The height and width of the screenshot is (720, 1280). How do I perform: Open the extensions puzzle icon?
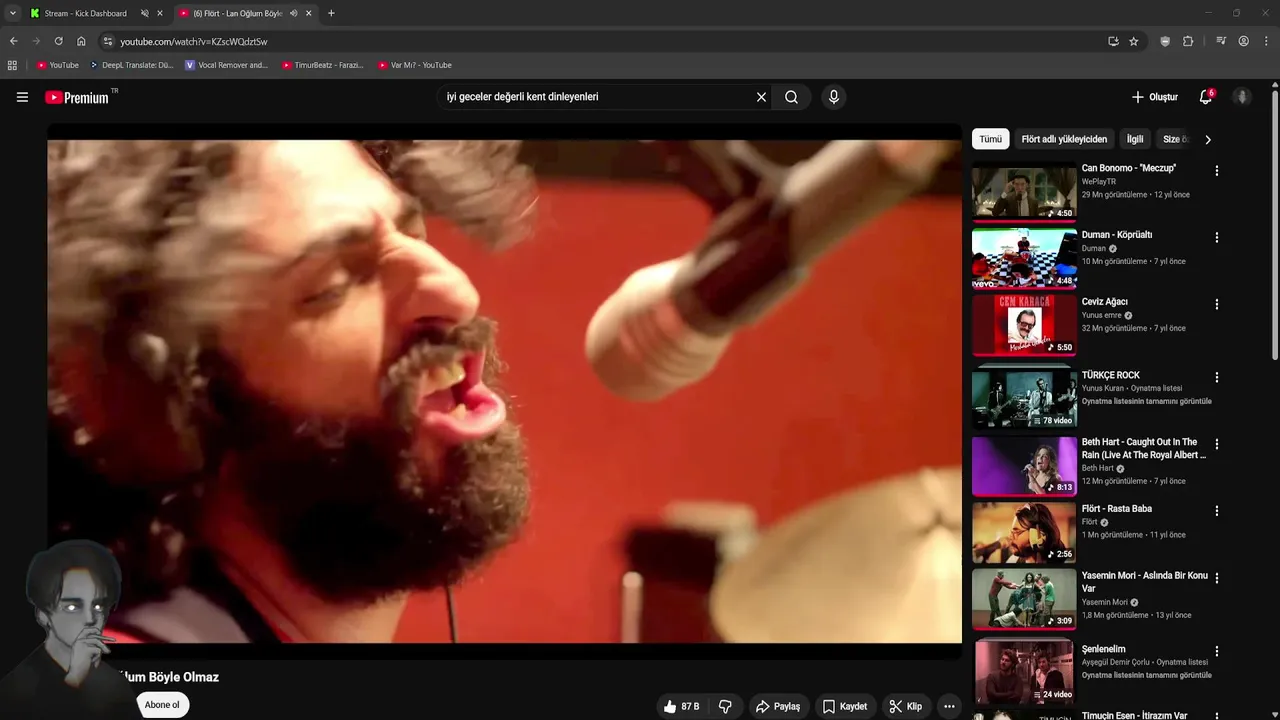(1188, 41)
